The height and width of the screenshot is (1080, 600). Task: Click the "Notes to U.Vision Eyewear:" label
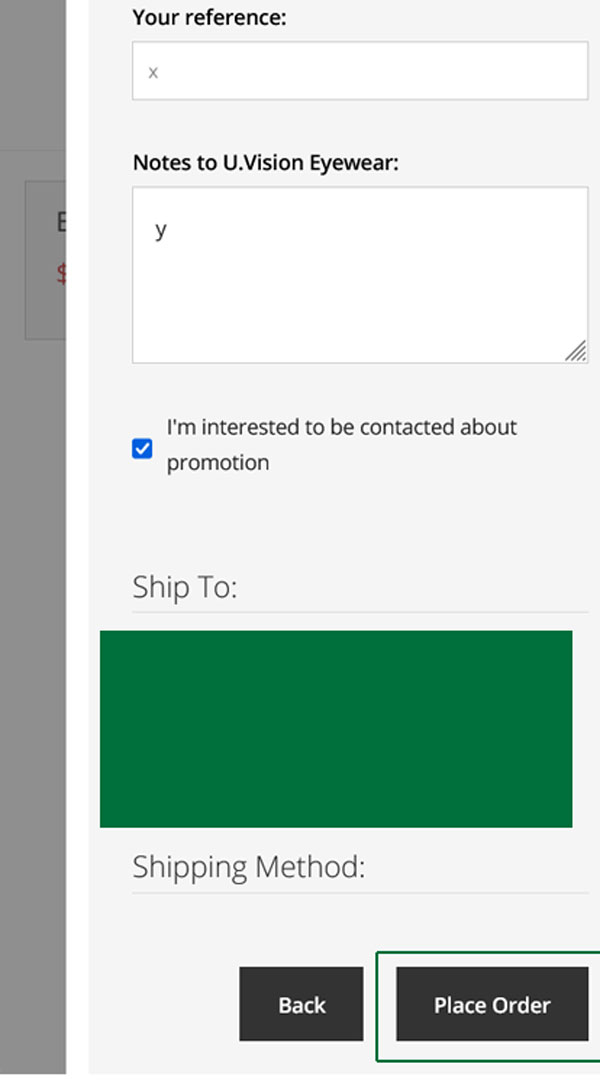pos(265,162)
